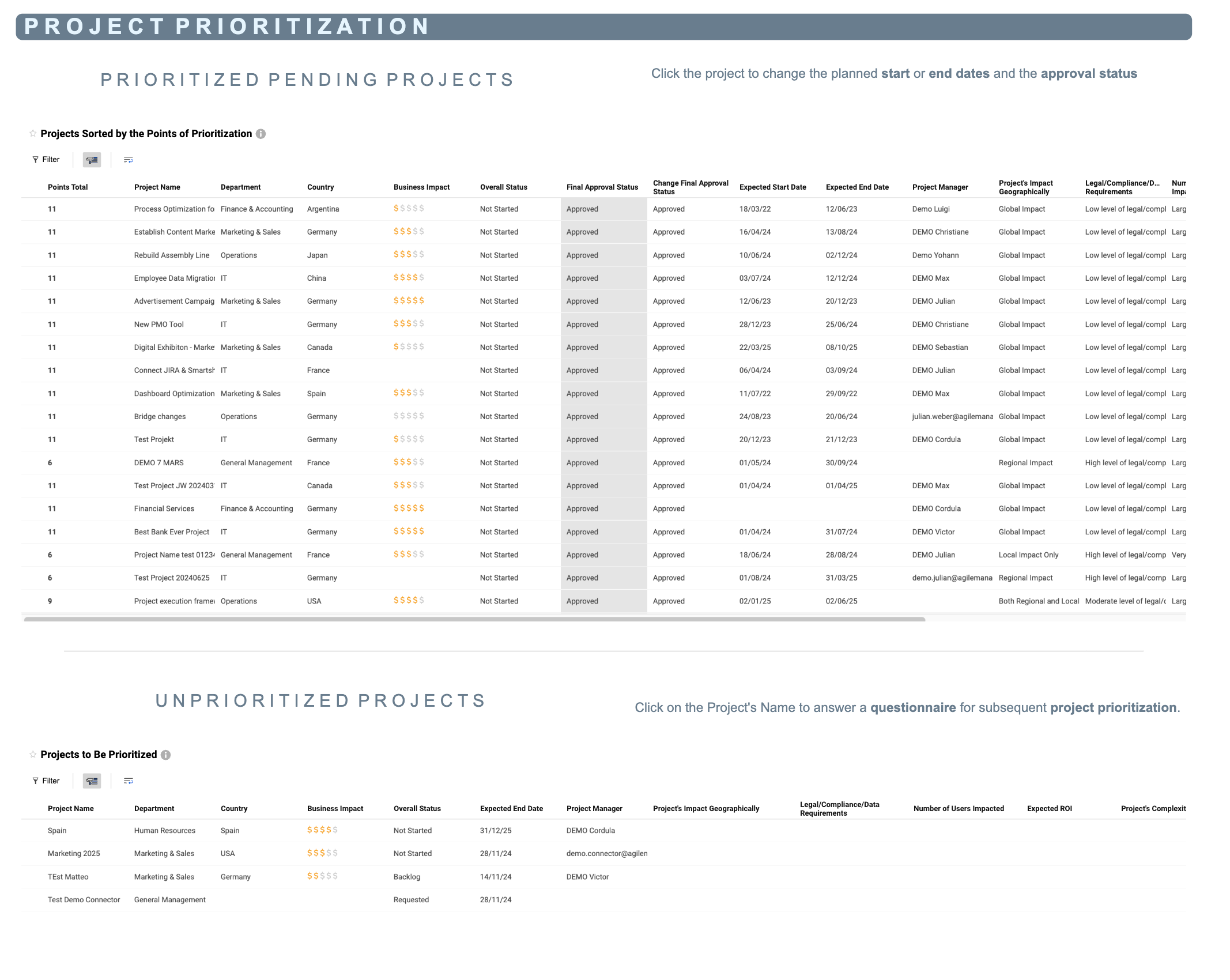This screenshot has width=1230, height=980.
Task: Open the Filter above the Projects to Be Prioritized table
Action: (46, 781)
